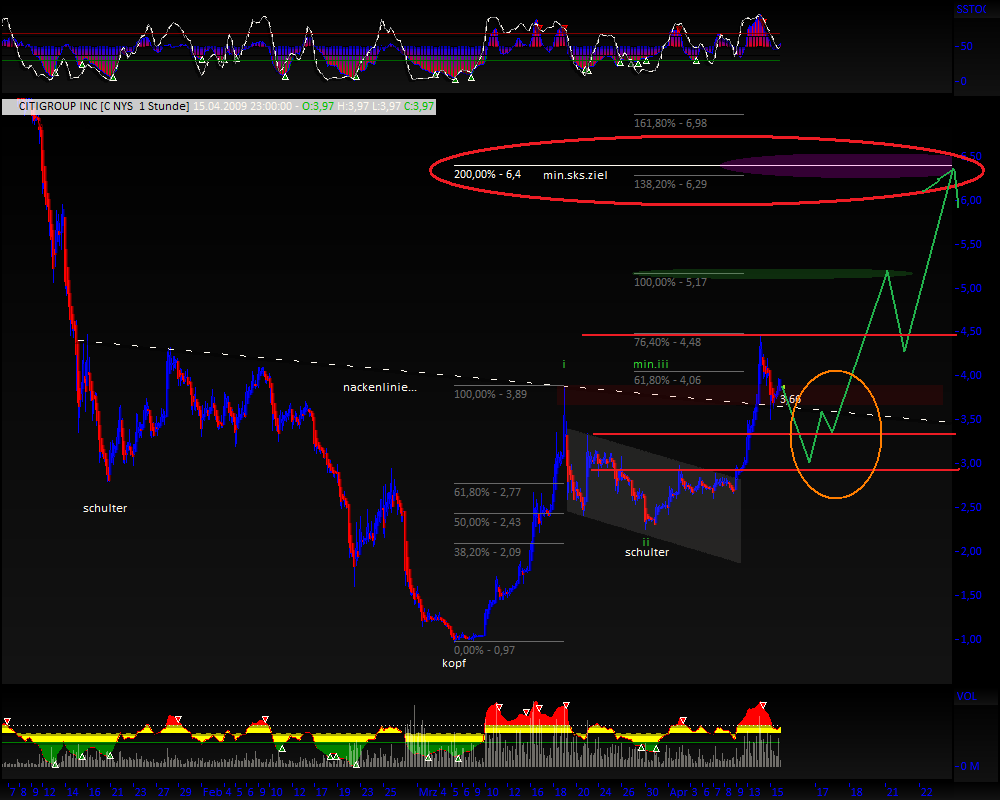Click the 61,80% - 4,06 Fibonacci label

click(667, 380)
